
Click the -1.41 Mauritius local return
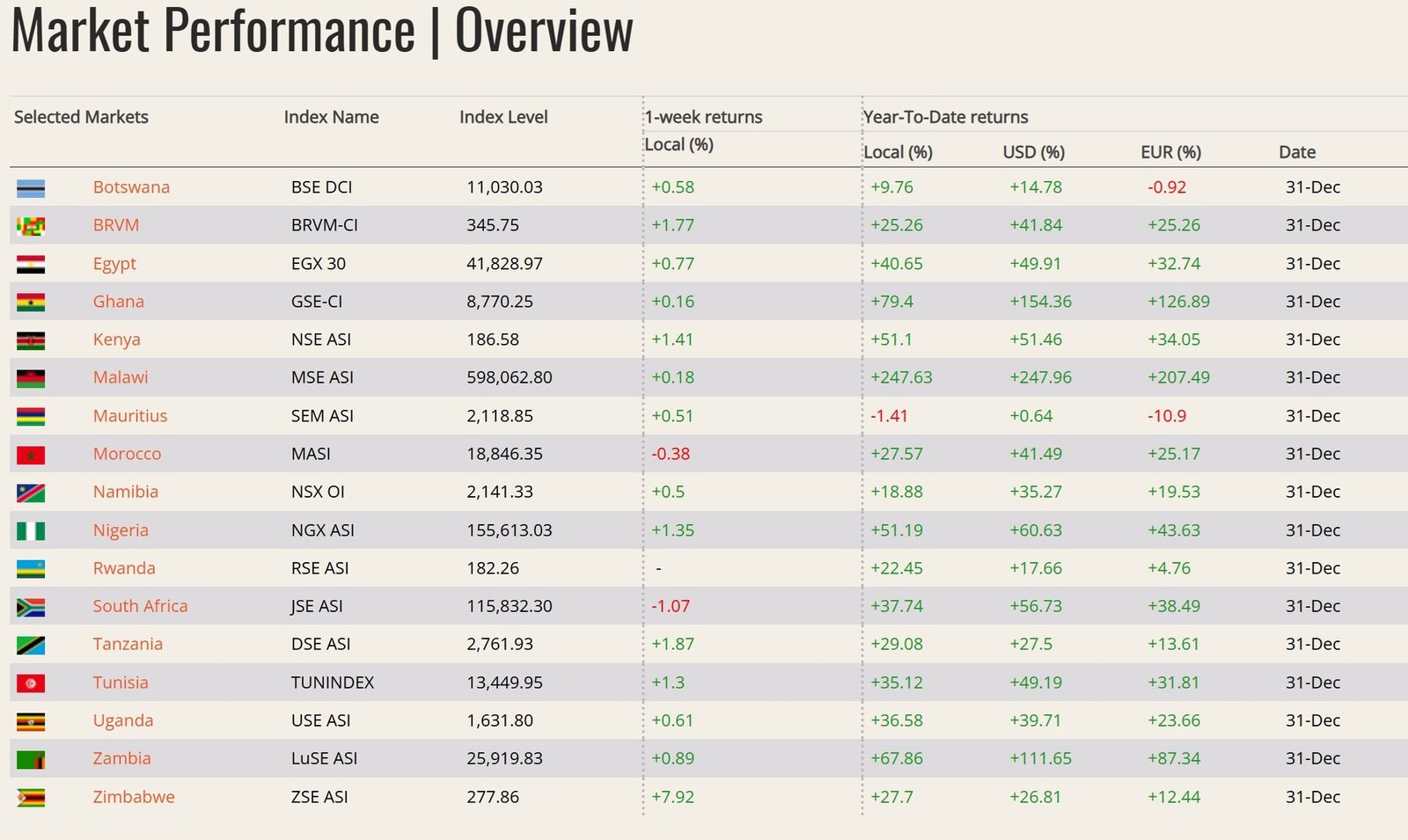click(889, 415)
